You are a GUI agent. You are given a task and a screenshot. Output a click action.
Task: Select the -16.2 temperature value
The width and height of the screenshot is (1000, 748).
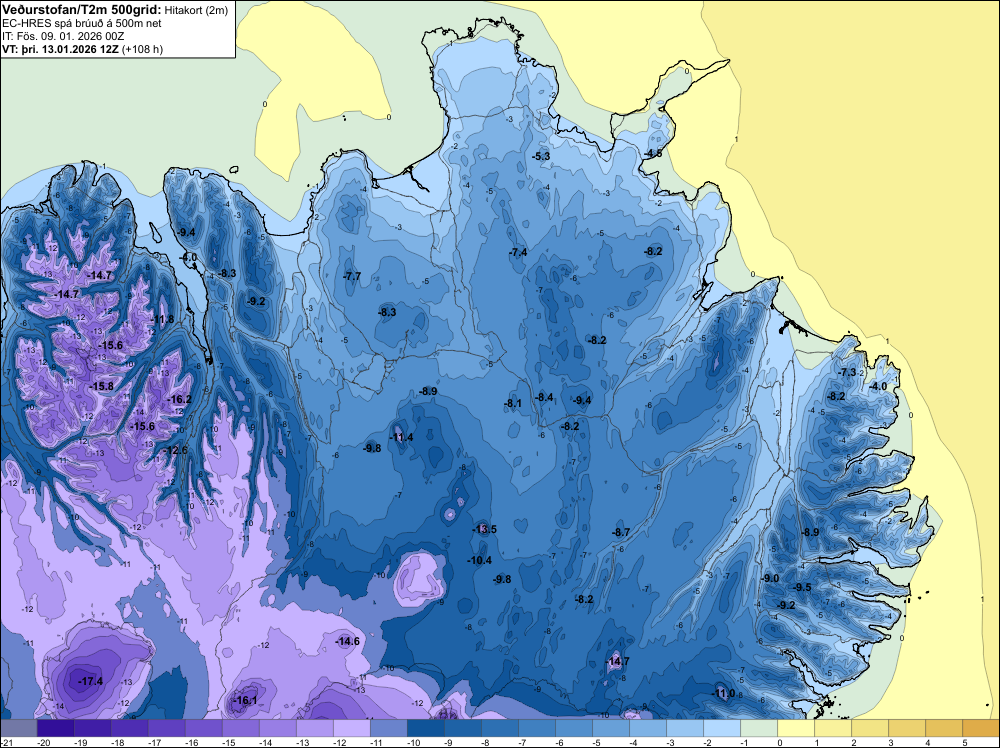(179, 399)
